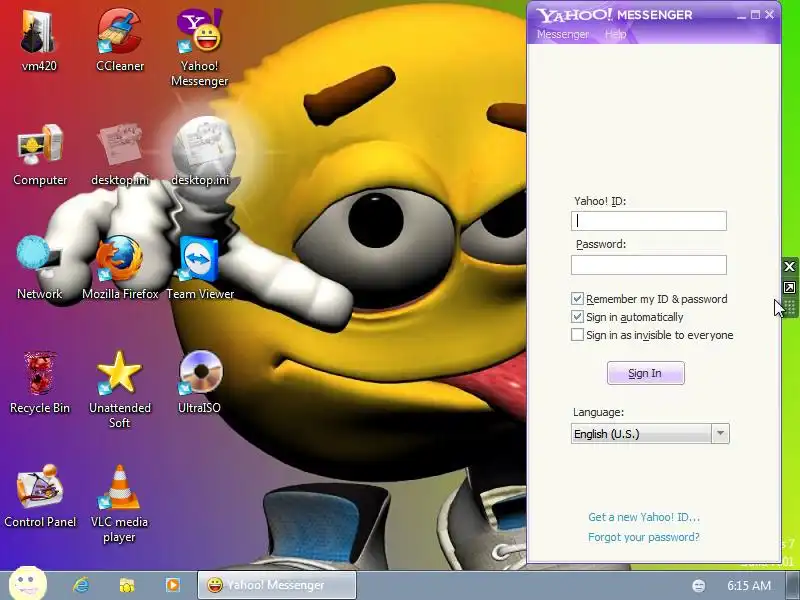Open the file explorer taskbar icon
Screen dimensions: 800x600
[127, 585]
